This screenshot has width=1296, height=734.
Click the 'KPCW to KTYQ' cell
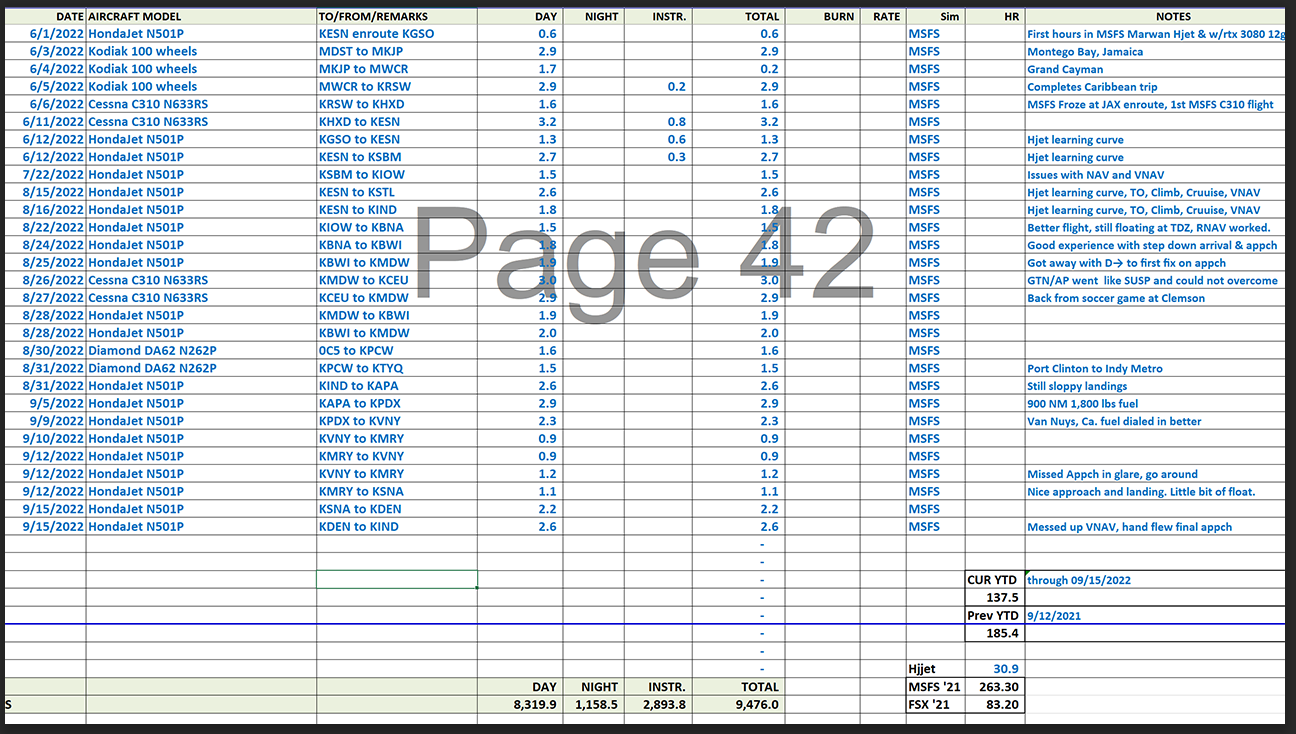click(397, 368)
